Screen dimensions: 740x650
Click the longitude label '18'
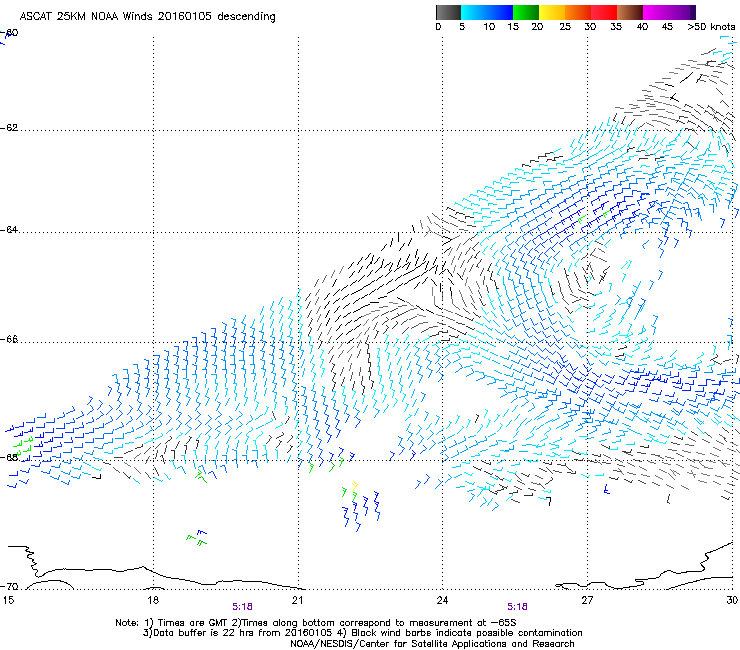pyautogui.click(x=153, y=600)
